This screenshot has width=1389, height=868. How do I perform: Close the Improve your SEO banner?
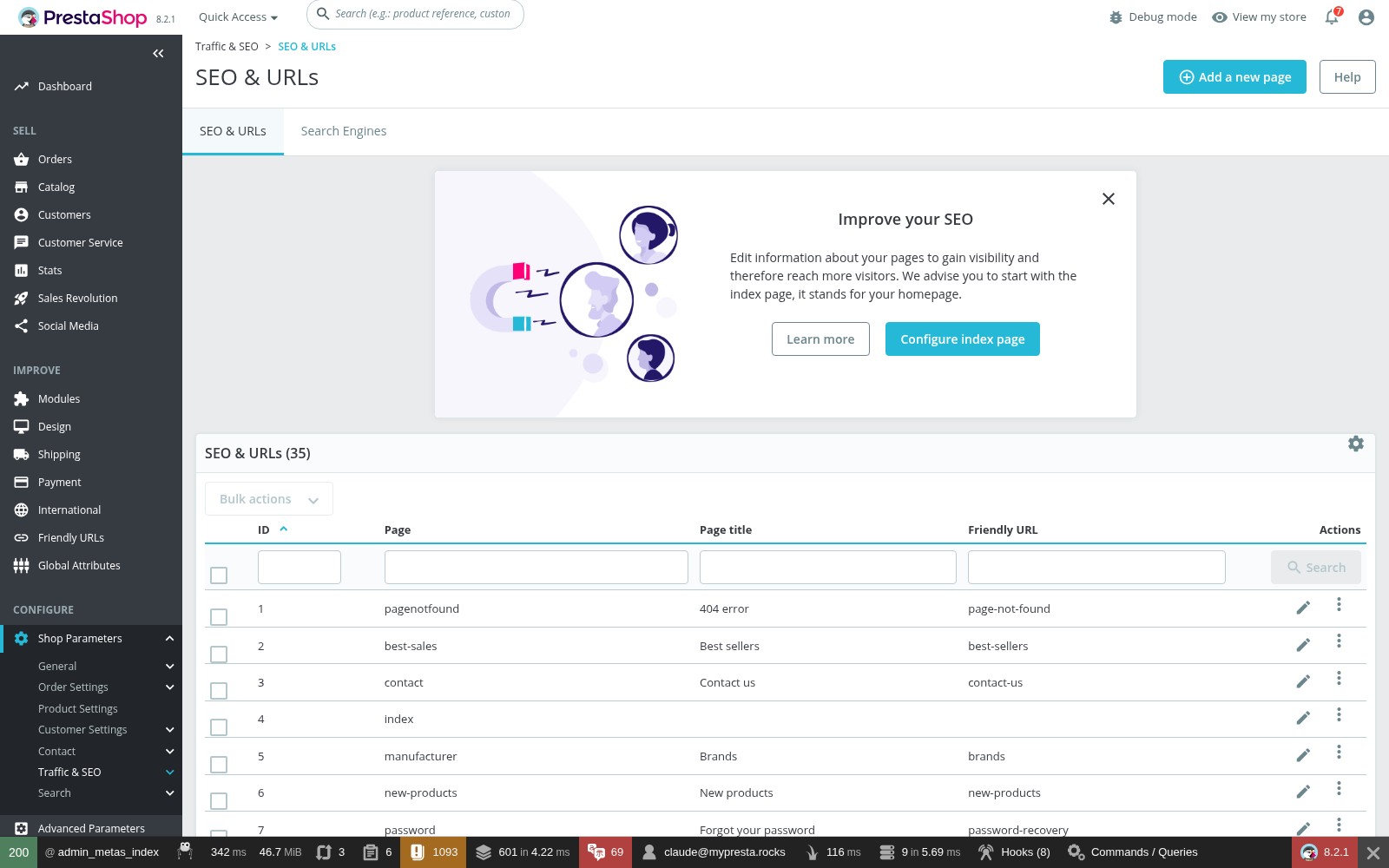(x=1109, y=199)
